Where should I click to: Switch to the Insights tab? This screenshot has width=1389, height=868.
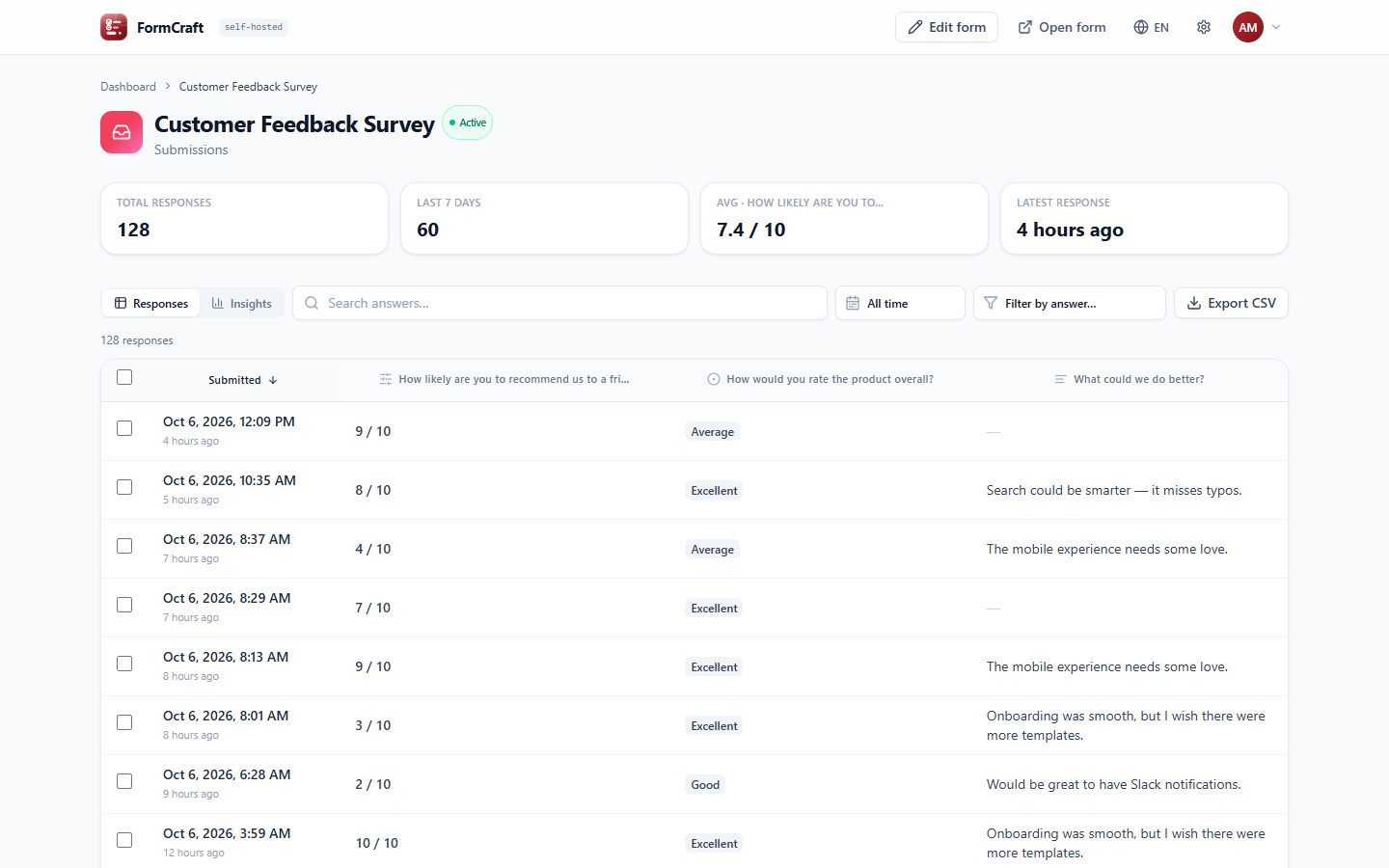point(242,303)
